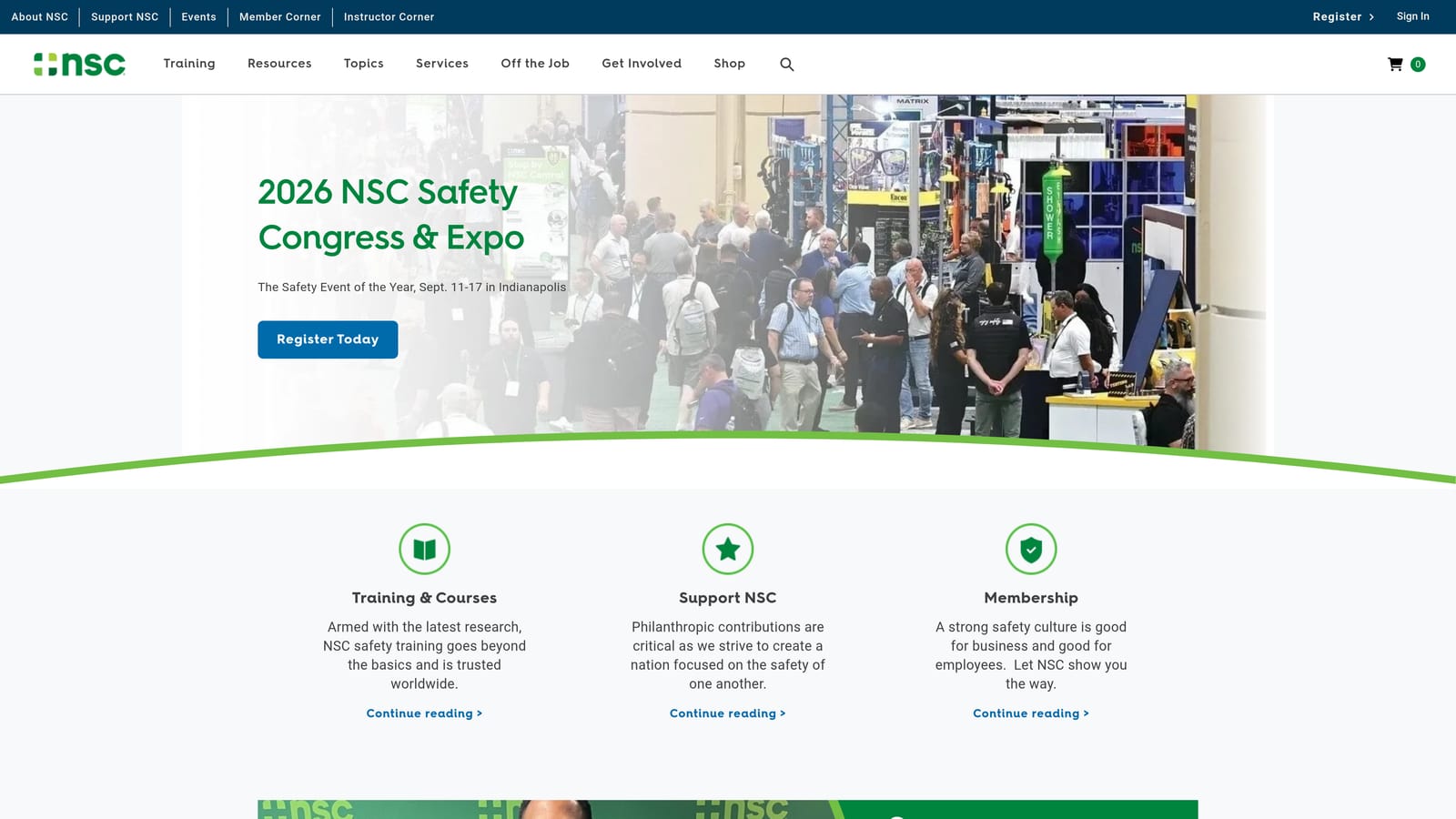Visit Member Corner

pos(280,17)
